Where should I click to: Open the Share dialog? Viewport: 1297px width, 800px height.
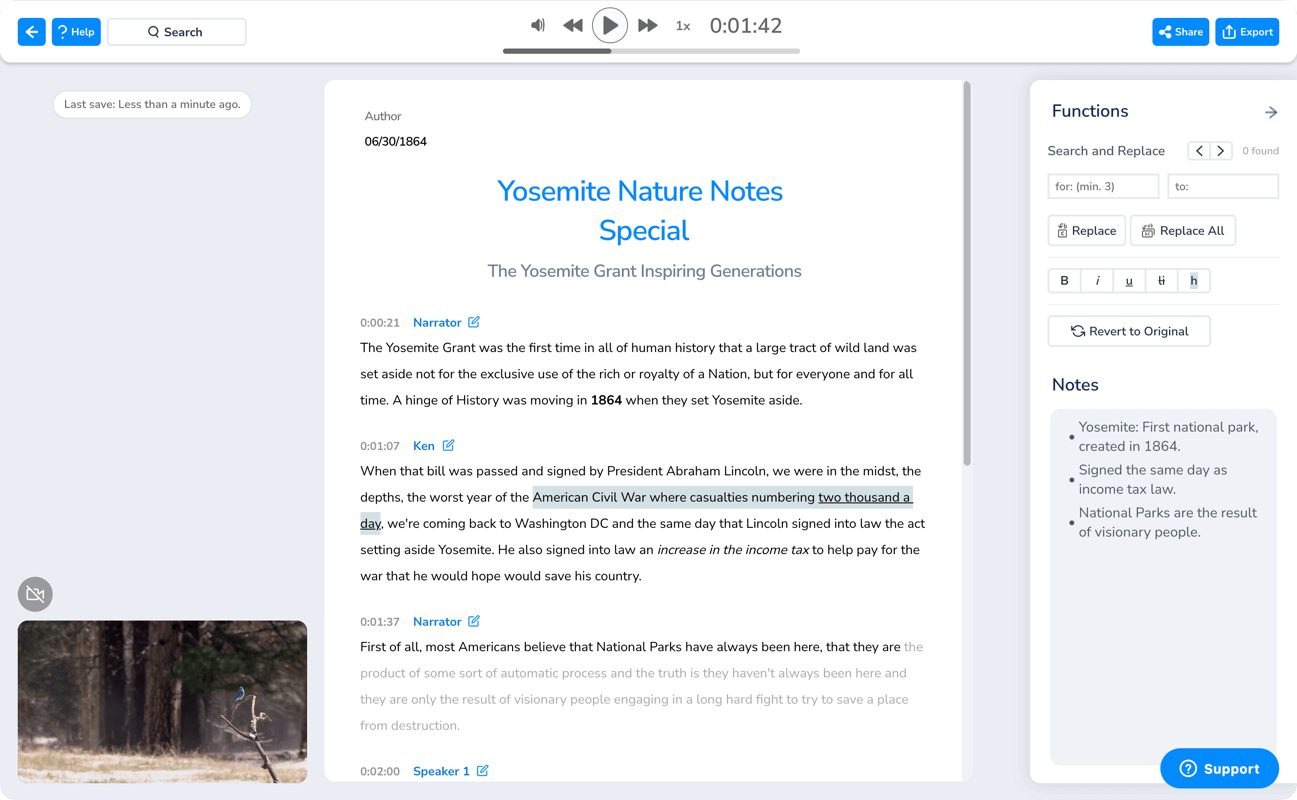pos(1180,31)
